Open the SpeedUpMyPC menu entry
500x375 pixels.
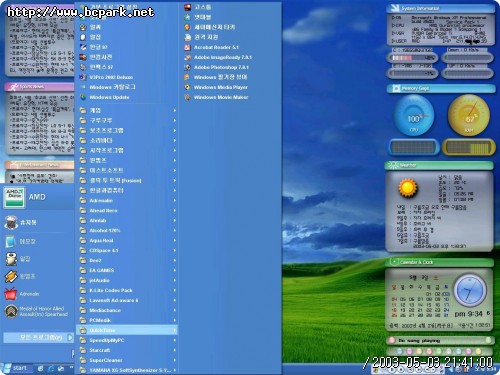click(127, 340)
